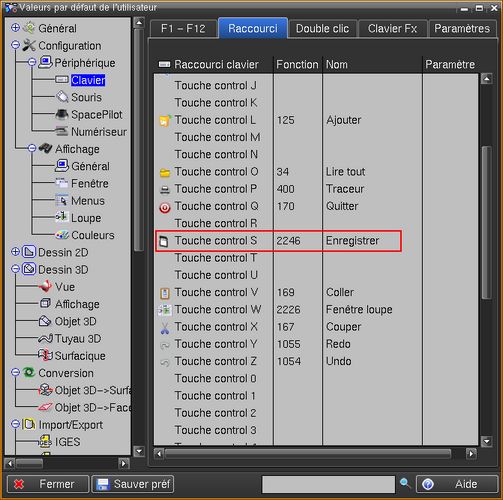Switch to the Clavier Fx tab
Screen dimensions: 503x500
pyautogui.click(x=392, y=29)
